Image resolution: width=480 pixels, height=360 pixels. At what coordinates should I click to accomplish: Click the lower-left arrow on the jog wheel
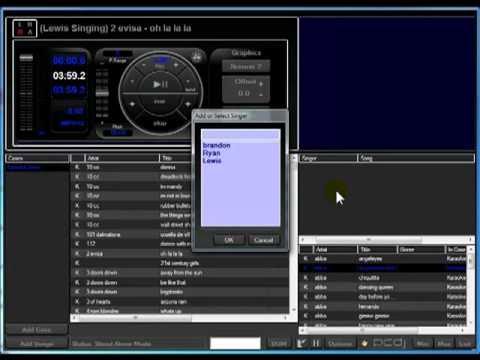132,104
